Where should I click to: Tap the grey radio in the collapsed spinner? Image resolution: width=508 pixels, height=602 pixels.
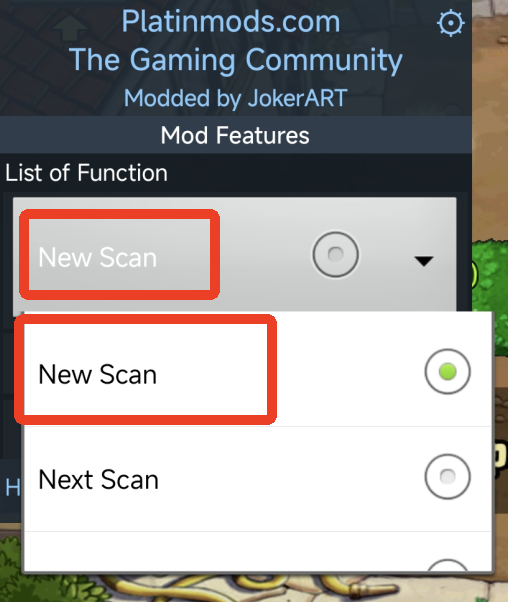pyautogui.click(x=336, y=254)
